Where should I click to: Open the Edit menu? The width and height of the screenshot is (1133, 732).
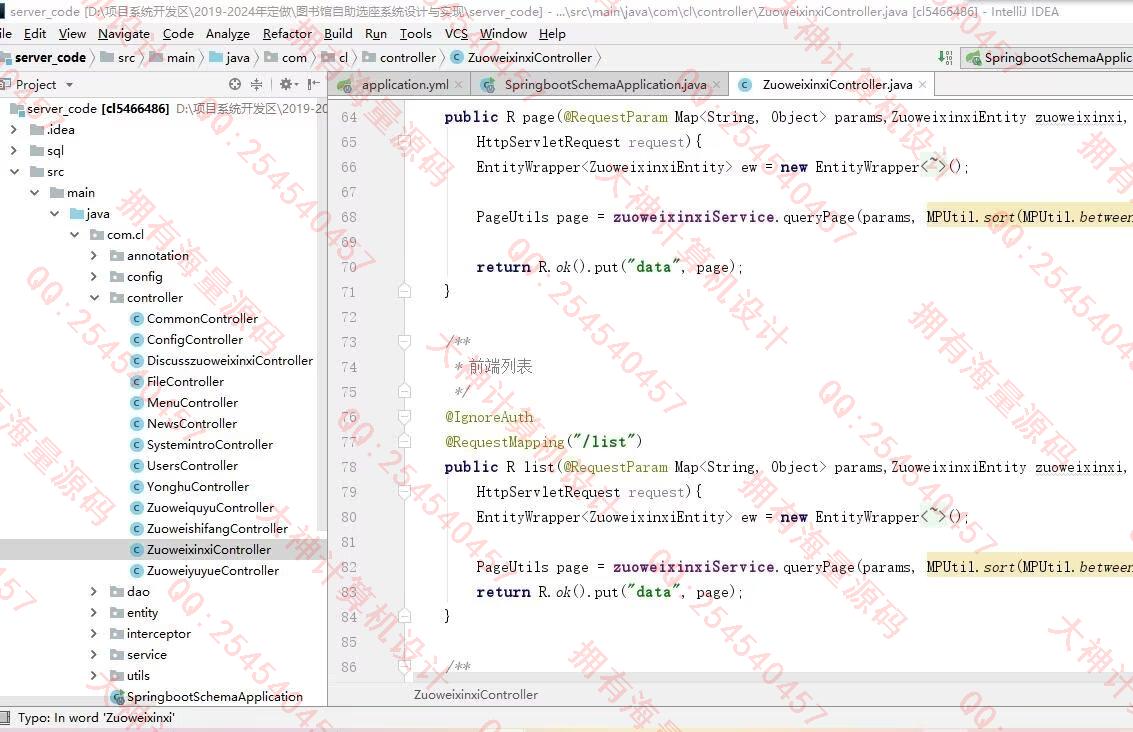tap(35, 34)
